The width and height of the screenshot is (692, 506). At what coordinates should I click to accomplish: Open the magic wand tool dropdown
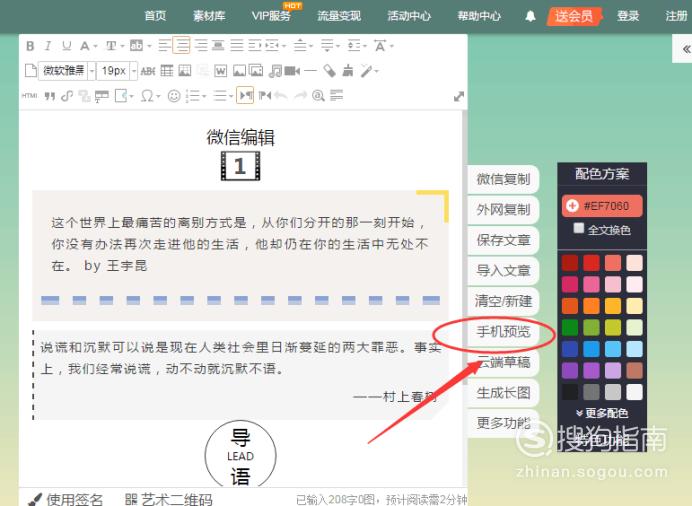[376, 71]
